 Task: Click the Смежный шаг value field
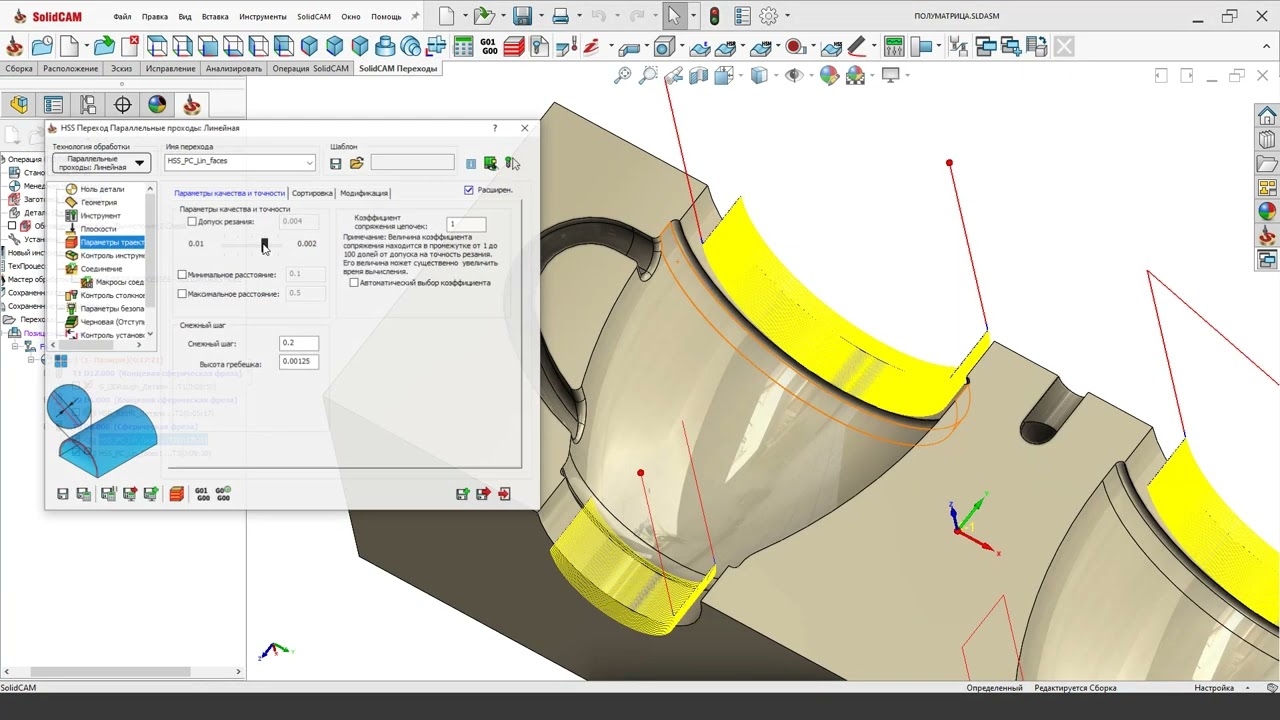click(x=299, y=343)
